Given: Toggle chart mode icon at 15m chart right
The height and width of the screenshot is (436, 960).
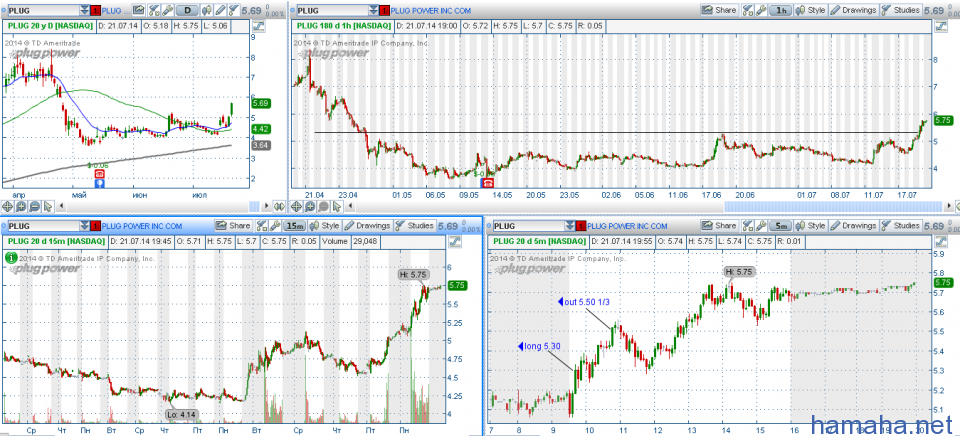Looking at the screenshot, I should [x=455, y=241].
